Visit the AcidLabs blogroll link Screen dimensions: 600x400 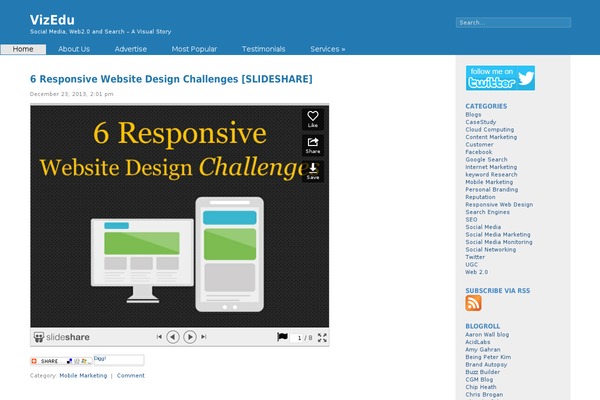click(478, 342)
